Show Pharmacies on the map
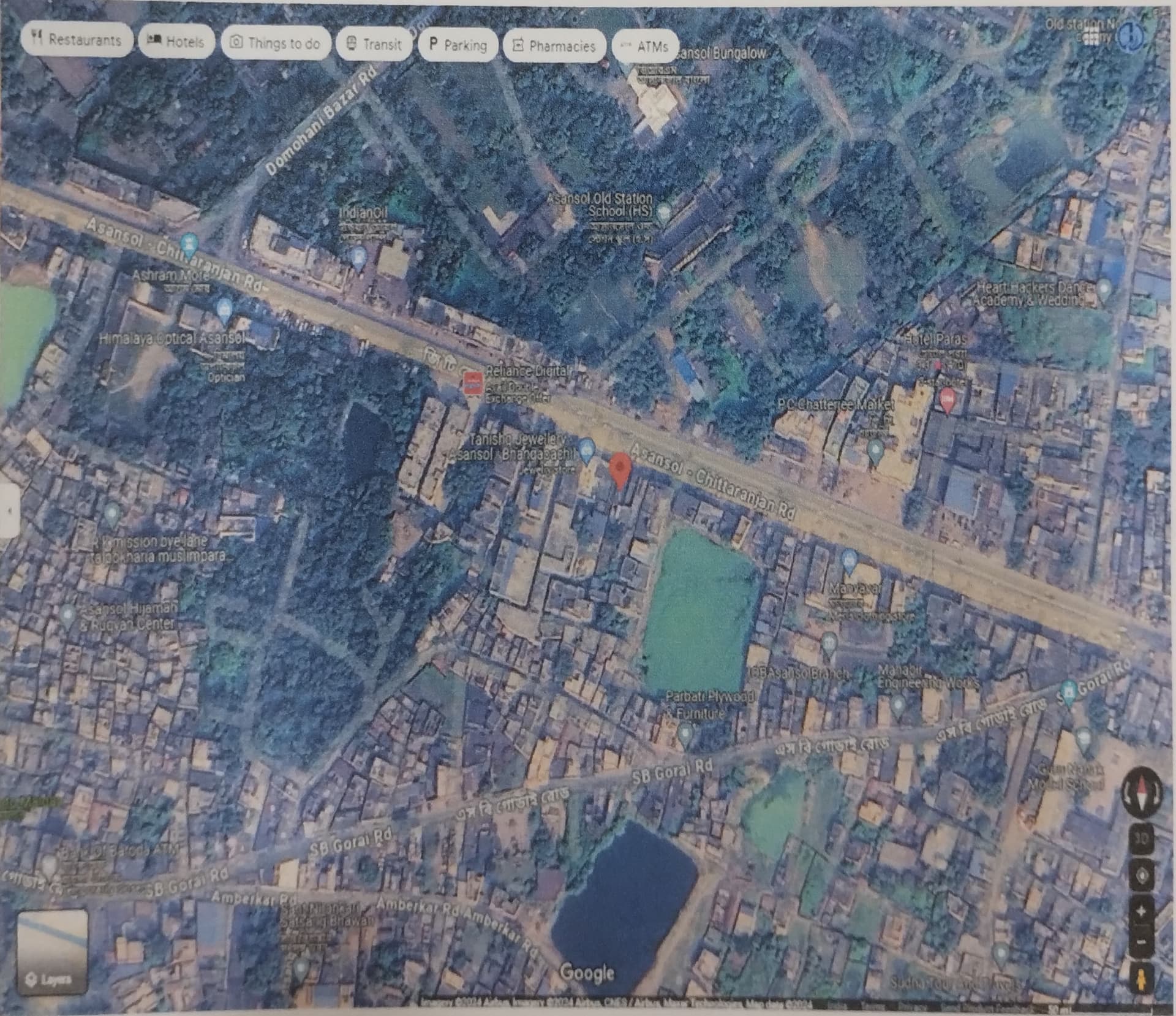Viewport: 1176px width, 1016px height. pos(554,46)
